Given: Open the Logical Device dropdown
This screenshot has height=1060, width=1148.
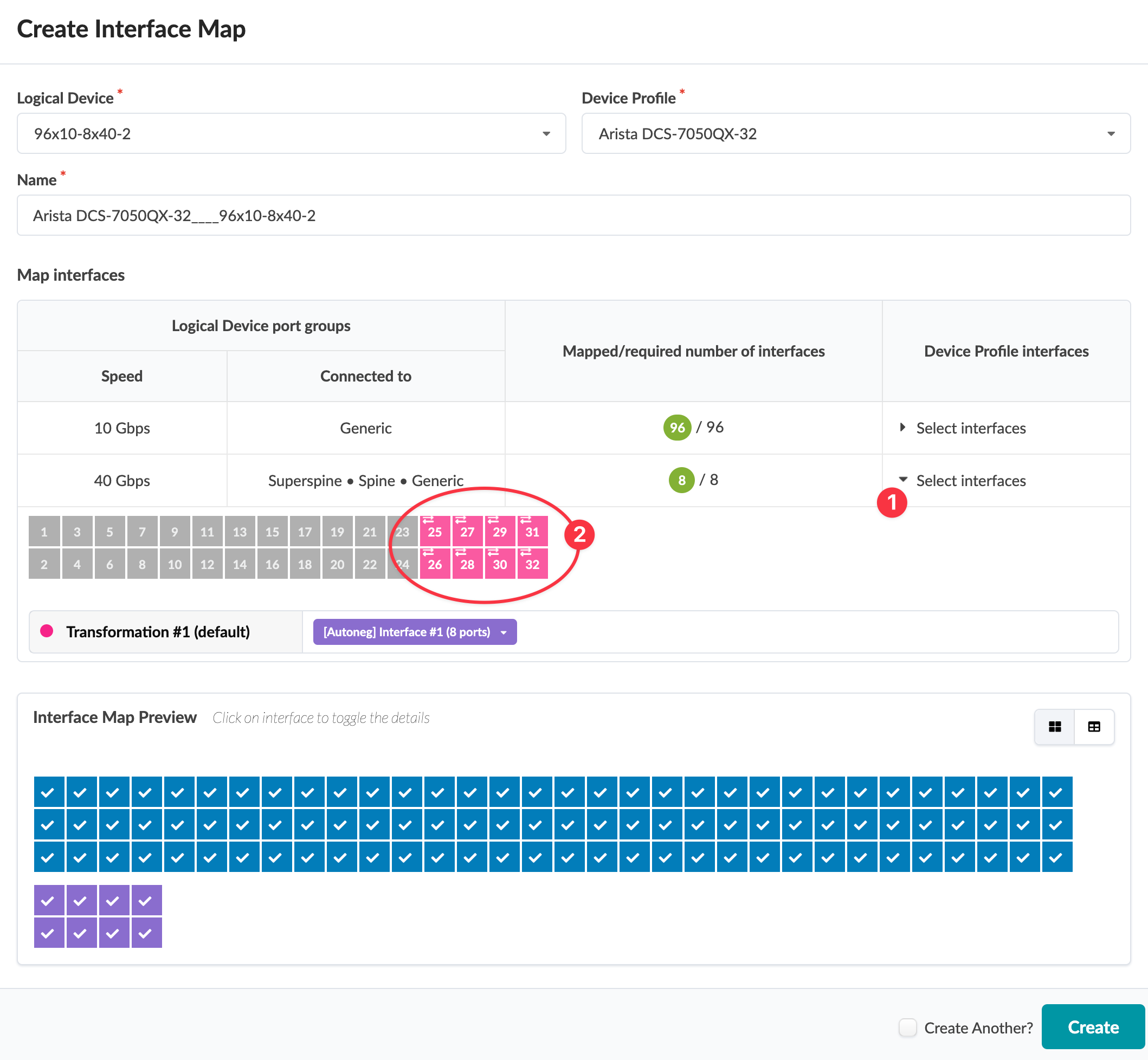Looking at the screenshot, I should coord(291,134).
